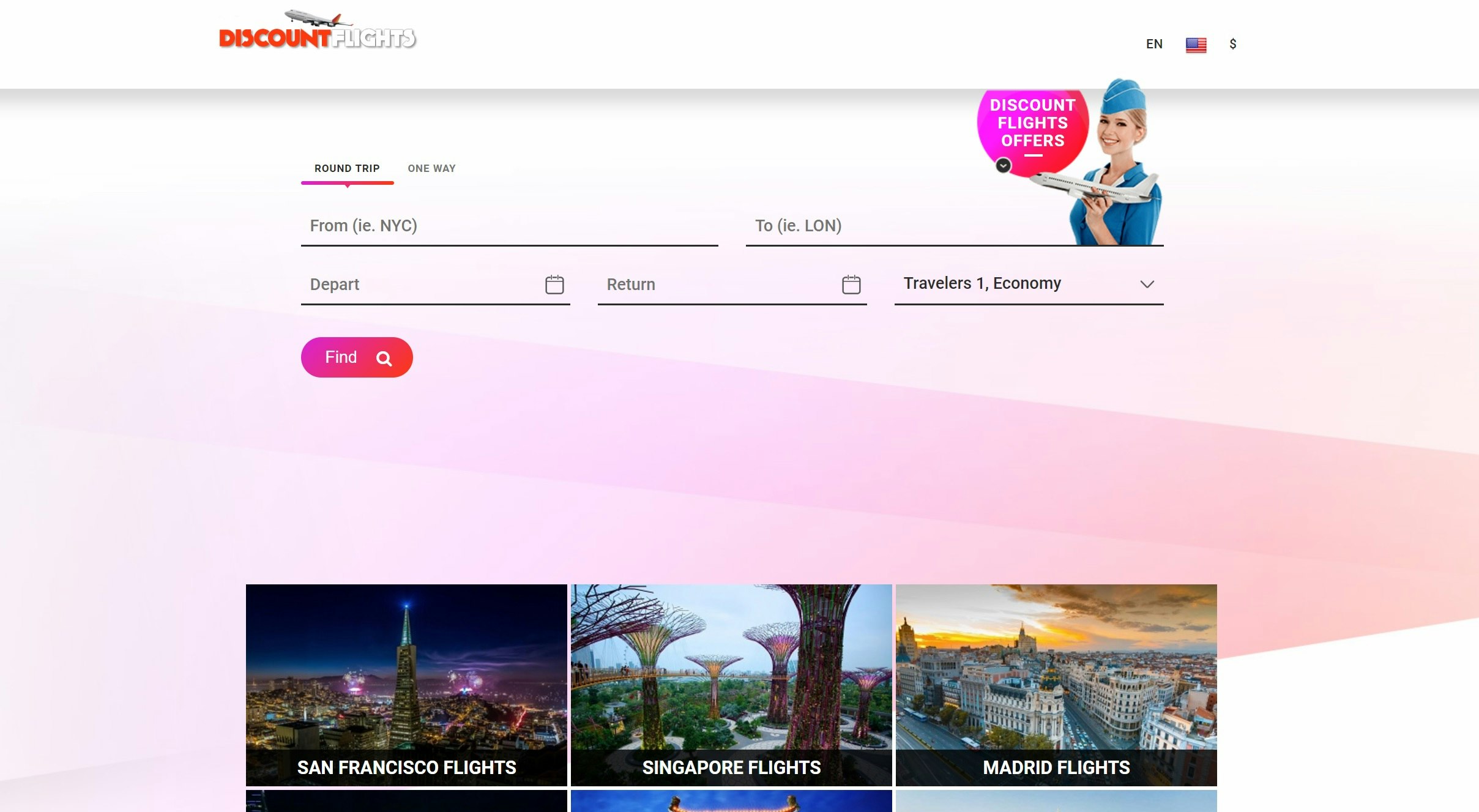
Task: Open the Travelers 1, Economy dropdown
Action: pyautogui.click(x=1029, y=283)
